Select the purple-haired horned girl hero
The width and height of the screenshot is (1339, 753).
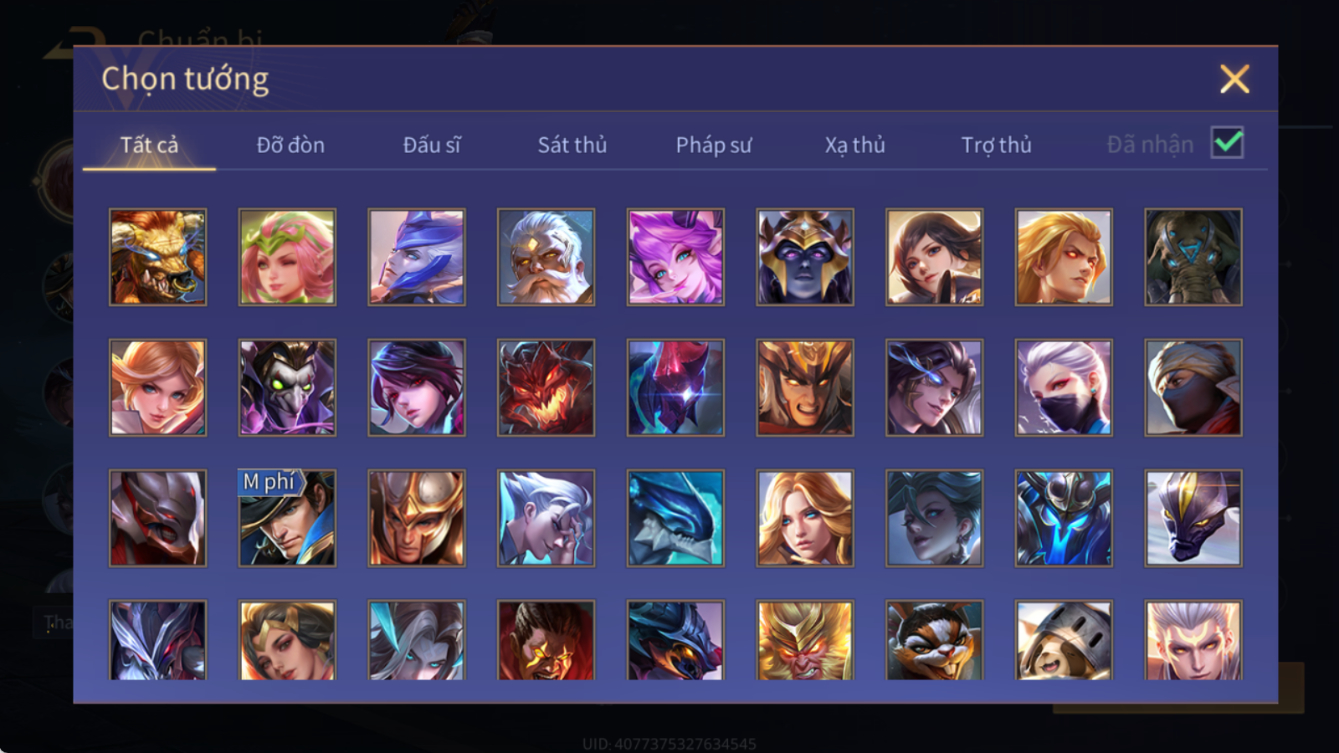coord(676,257)
